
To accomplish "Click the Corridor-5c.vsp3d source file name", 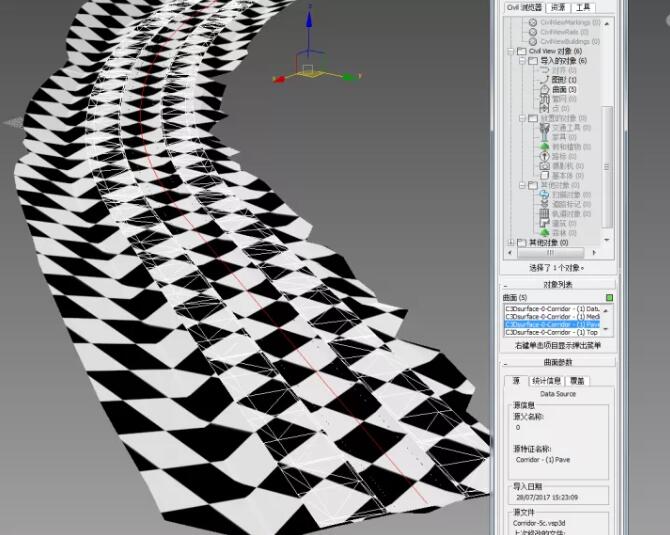I will pyautogui.click(x=539, y=523).
